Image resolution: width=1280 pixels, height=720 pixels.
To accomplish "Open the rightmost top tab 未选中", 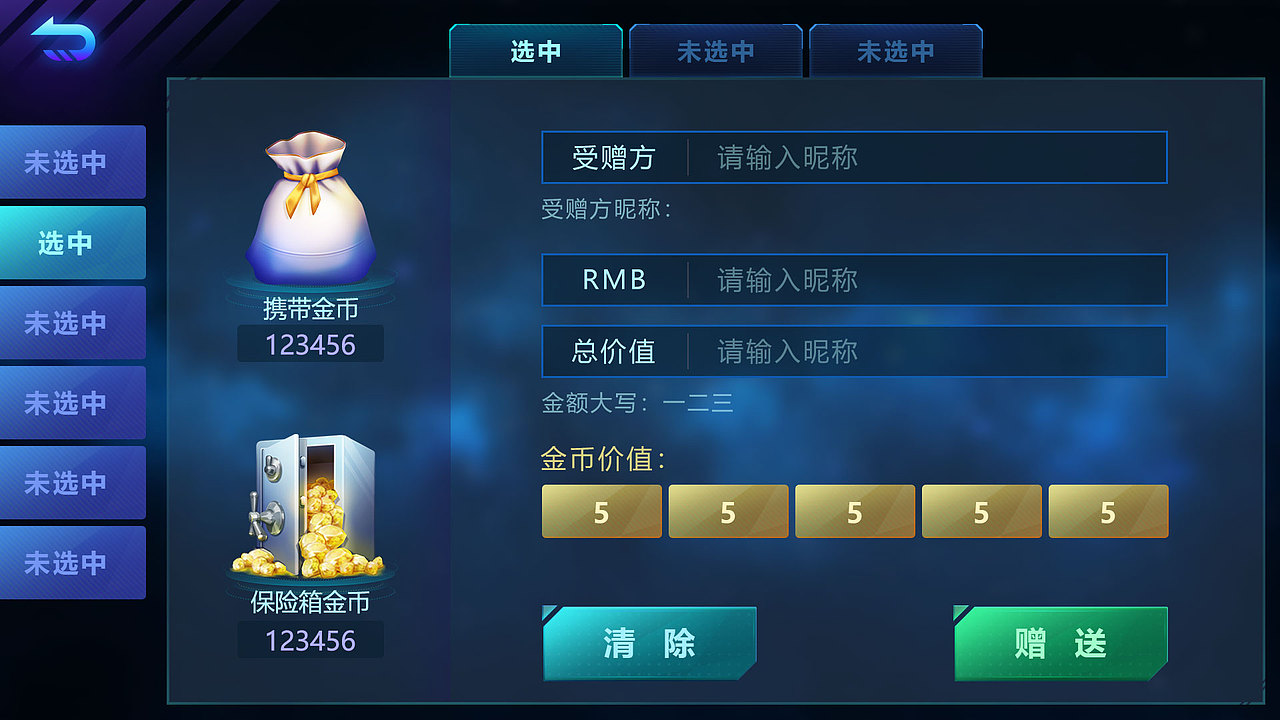I will (896, 51).
